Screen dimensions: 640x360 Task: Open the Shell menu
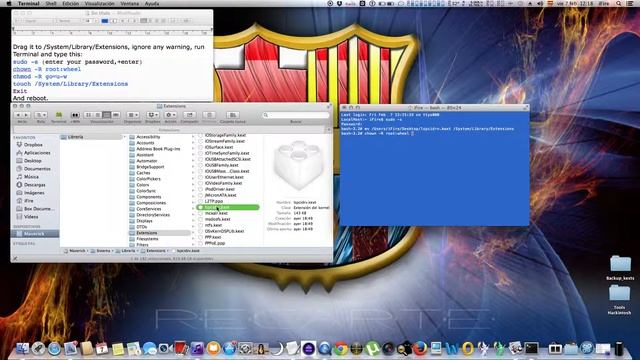tap(51, 3)
